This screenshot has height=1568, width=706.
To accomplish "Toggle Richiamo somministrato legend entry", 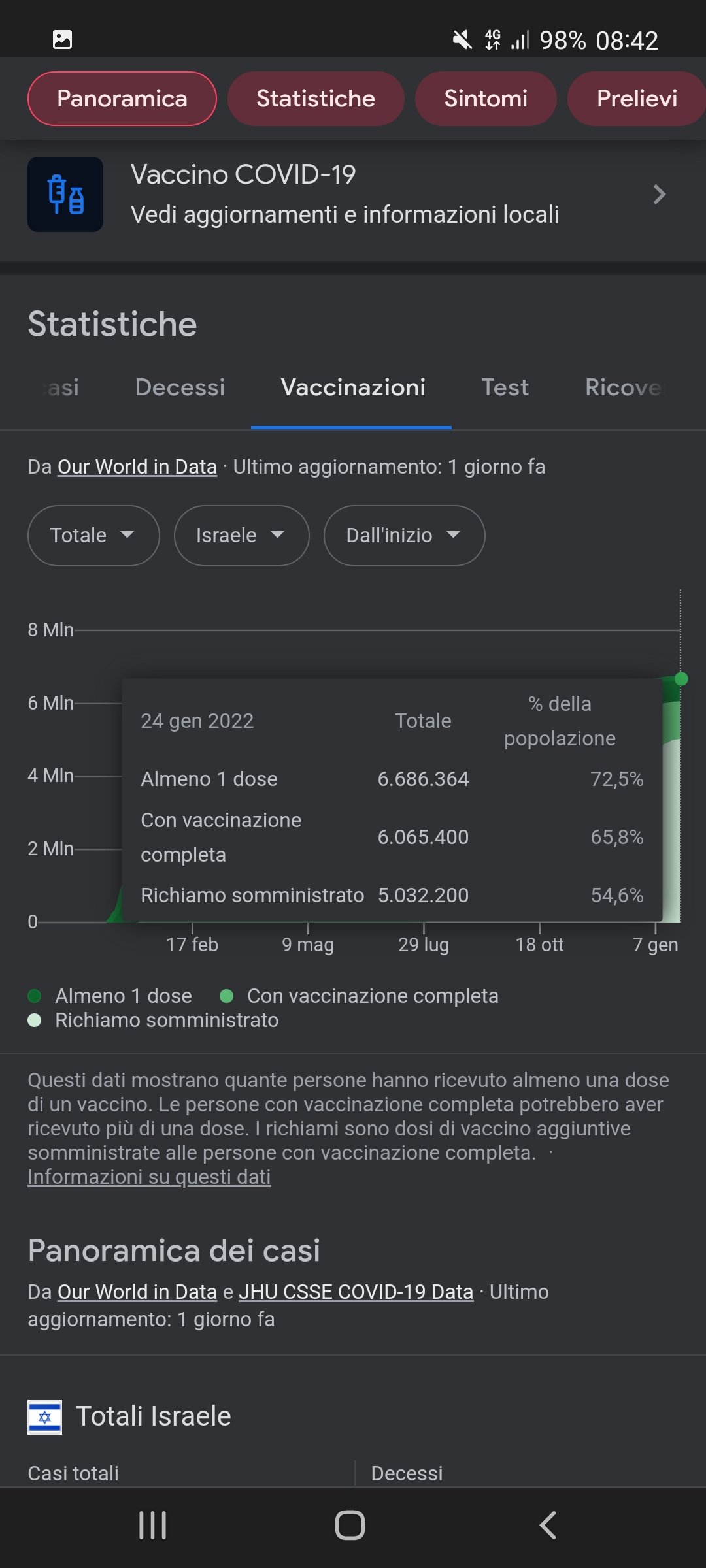I will (153, 1020).
